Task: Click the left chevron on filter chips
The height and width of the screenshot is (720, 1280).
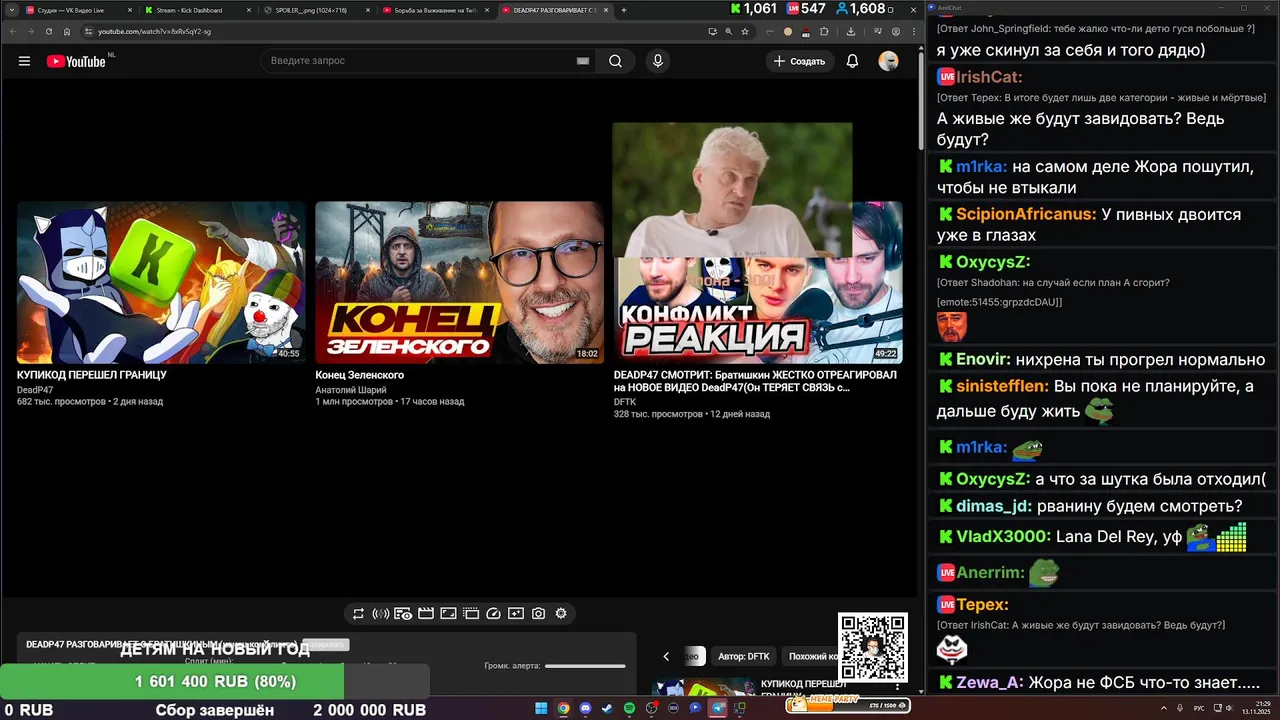Action: [x=666, y=657]
